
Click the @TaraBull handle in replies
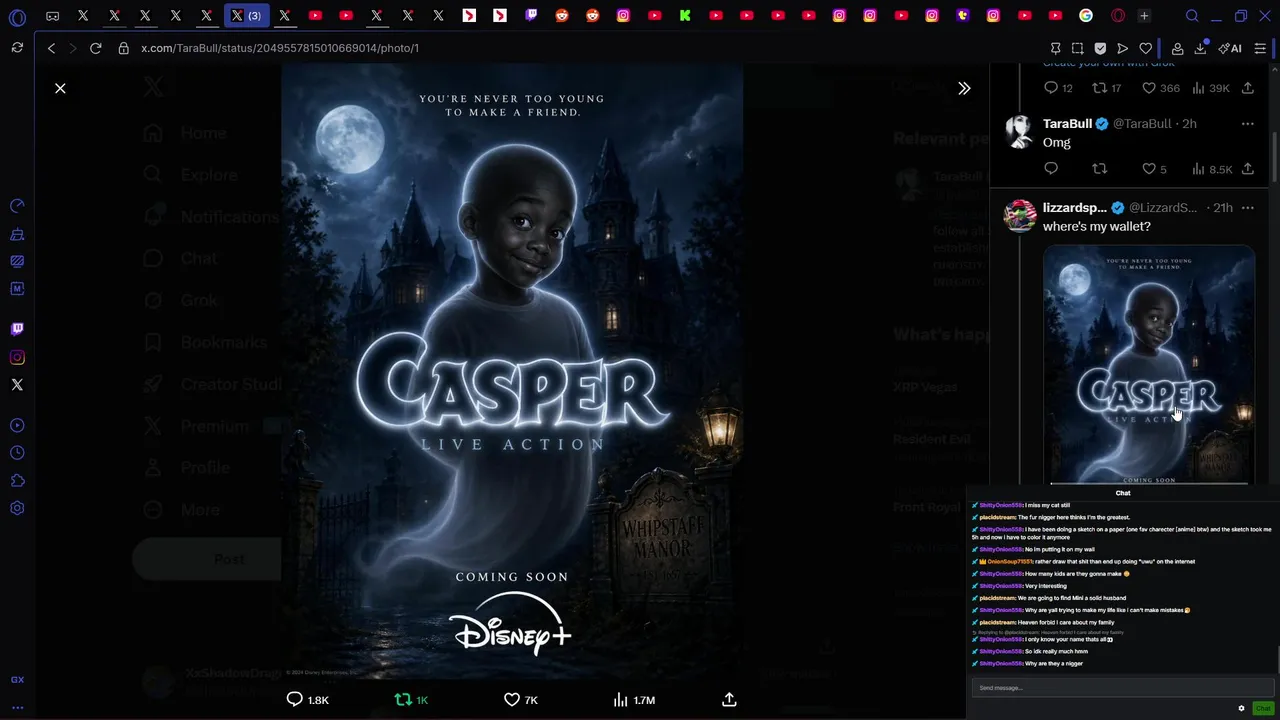[x=1142, y=124]
